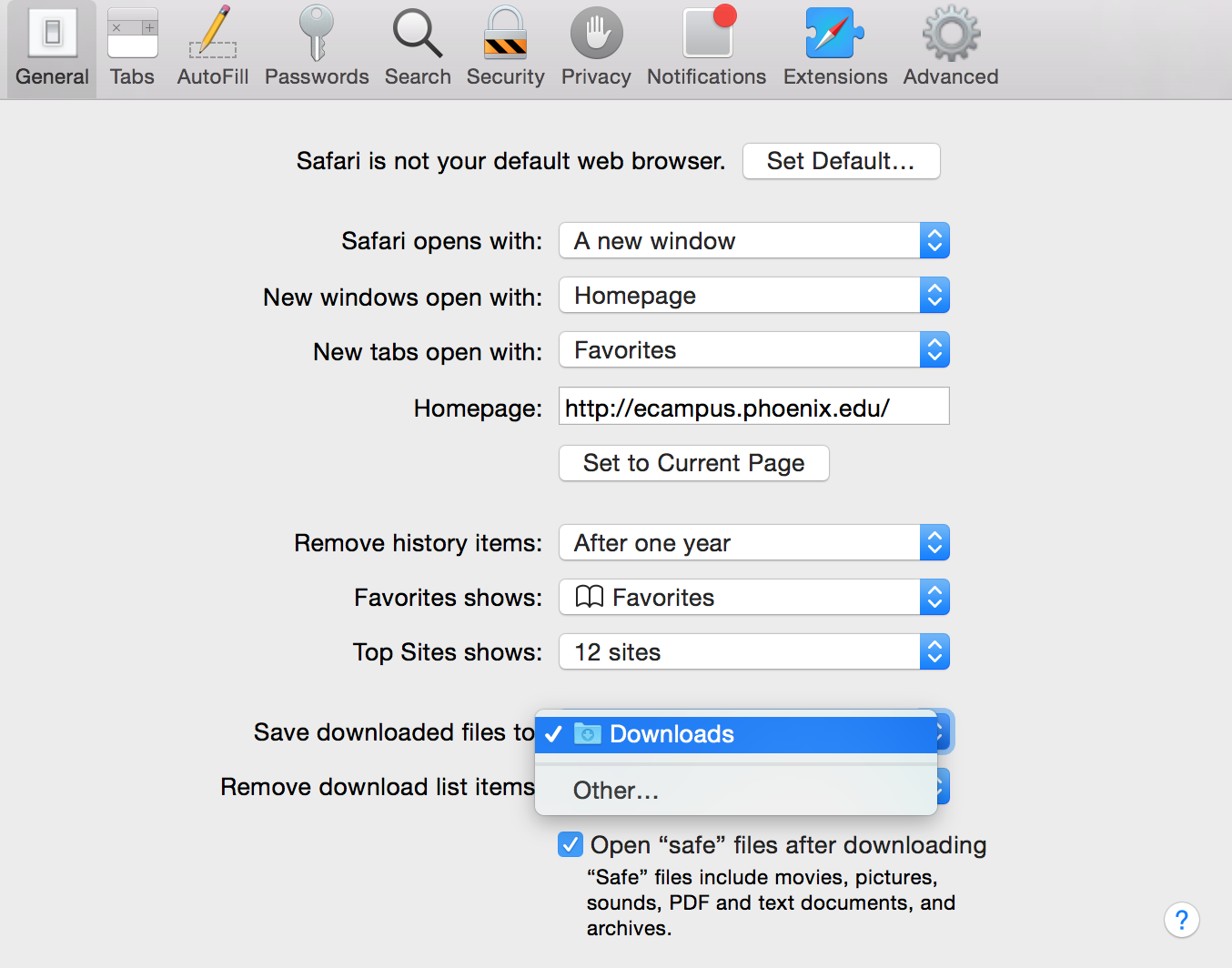Click the text 'Safari is not your default web browser.'
Viewport: 1232px width, 968px height.
point(511,161)
